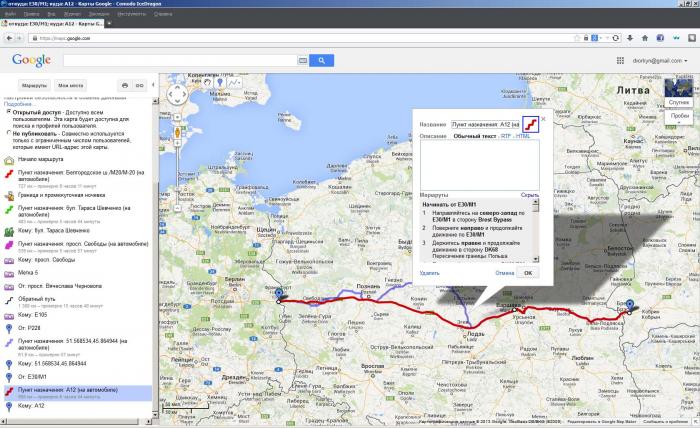Select the hand pan tool on map
The width and height of the screenshot is (700, 428).
(x=207, y=82)
